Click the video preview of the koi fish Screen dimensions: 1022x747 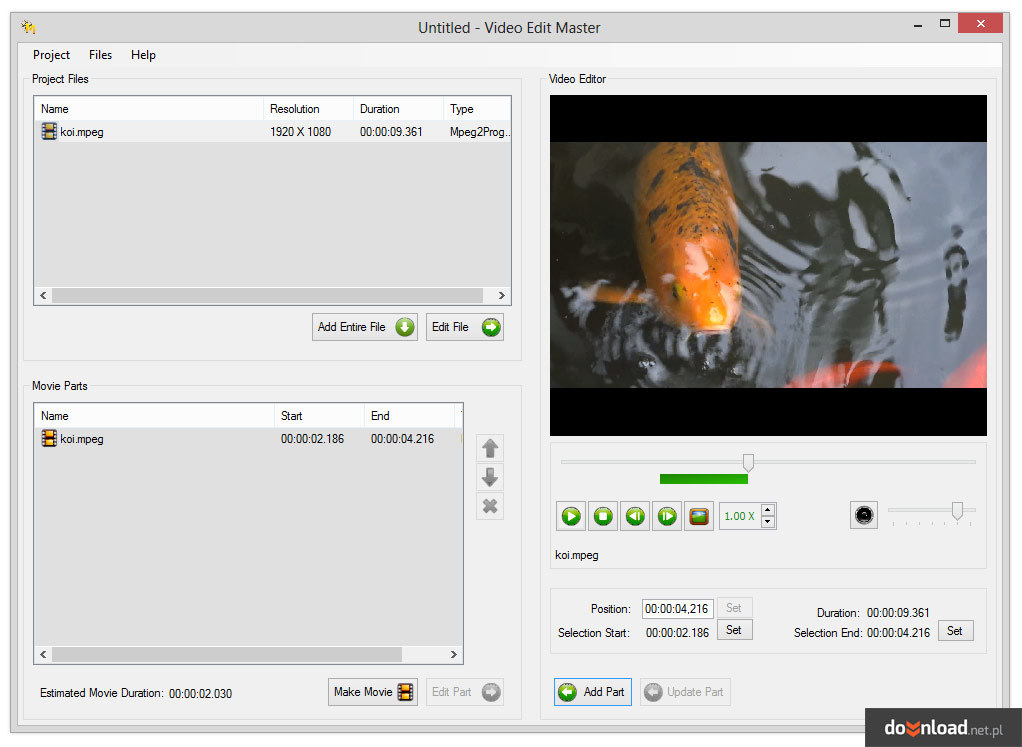coord(768,265)
